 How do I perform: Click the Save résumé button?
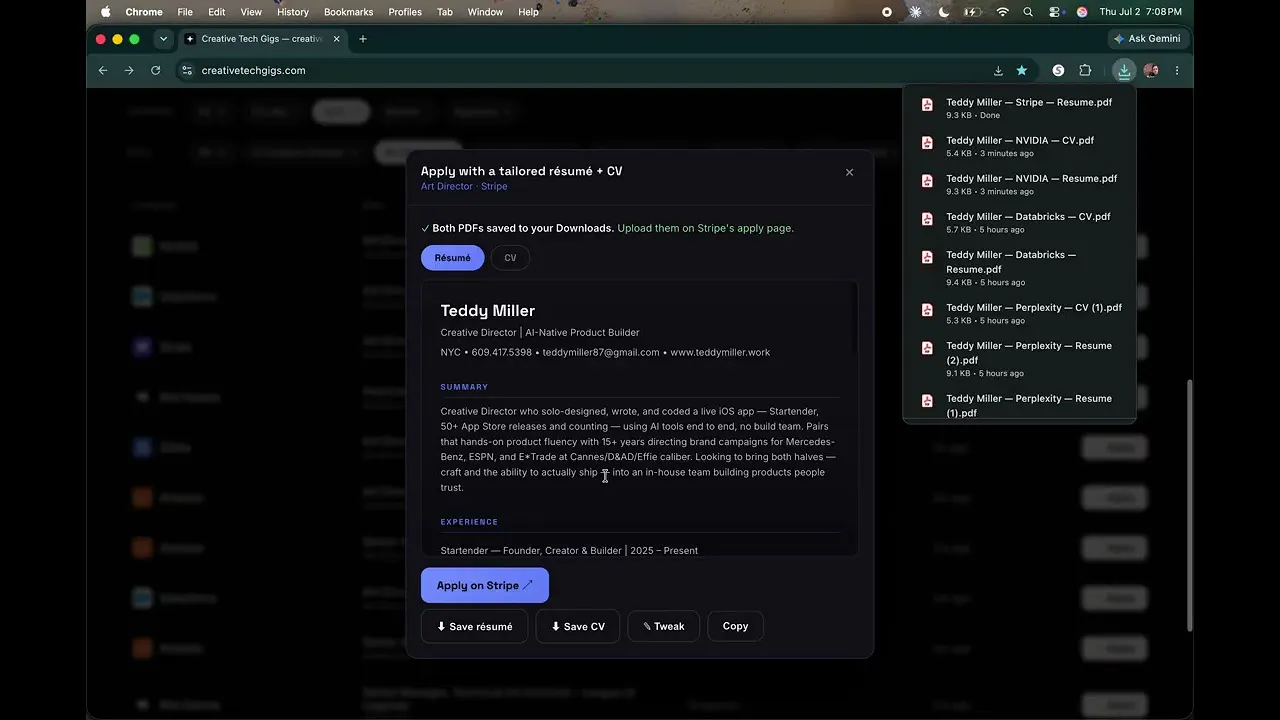point(474,626)
